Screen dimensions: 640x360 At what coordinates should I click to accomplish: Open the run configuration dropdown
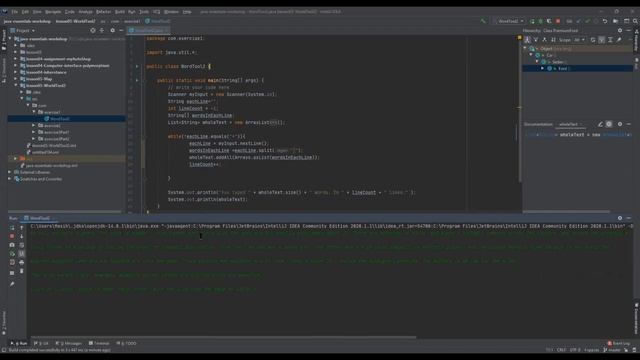click(509, 21)
